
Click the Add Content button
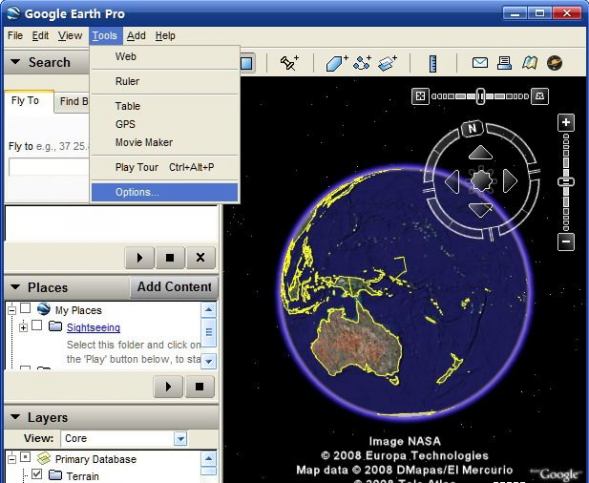click(174, 287)
